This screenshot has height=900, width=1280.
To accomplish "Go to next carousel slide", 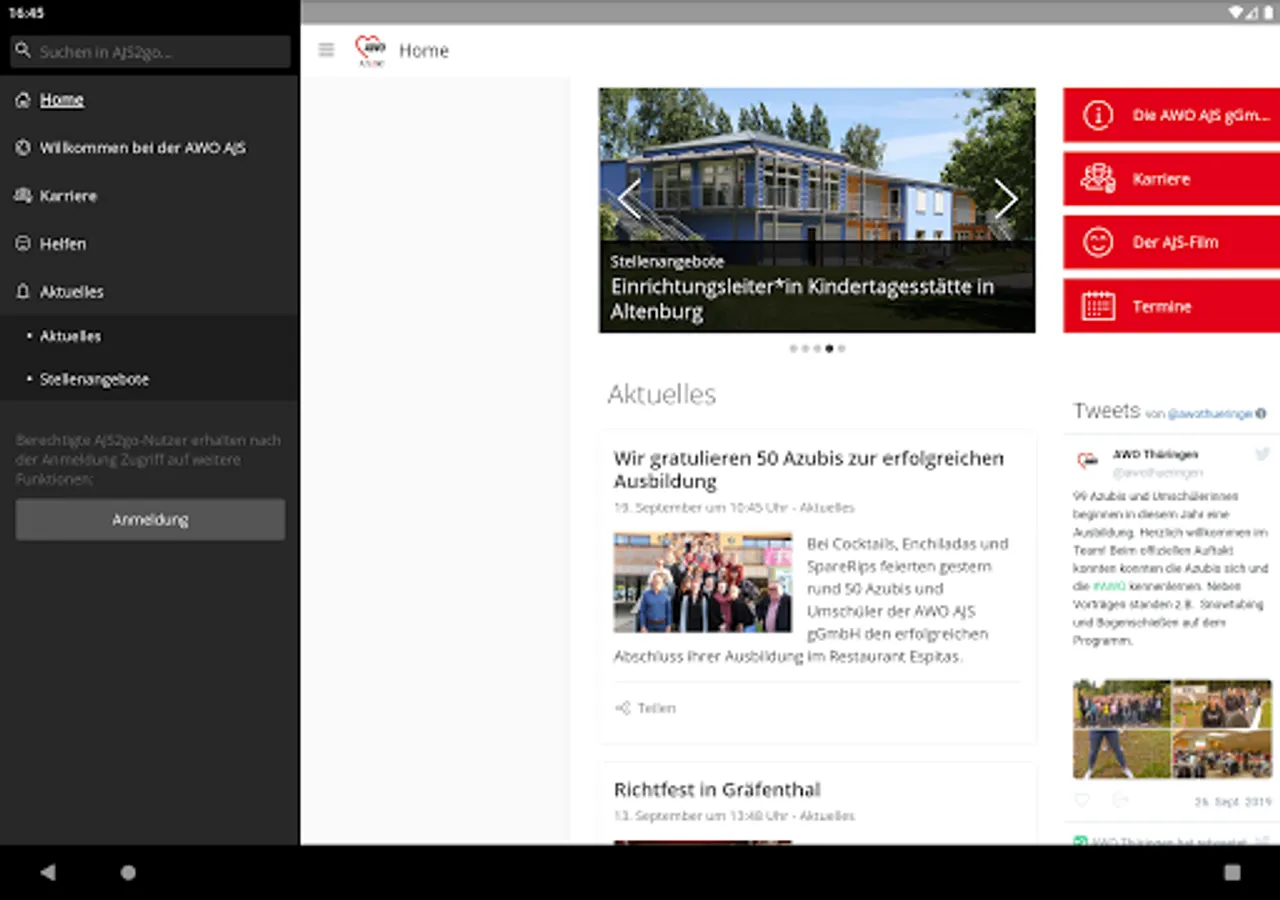I will pos(1005,199).
